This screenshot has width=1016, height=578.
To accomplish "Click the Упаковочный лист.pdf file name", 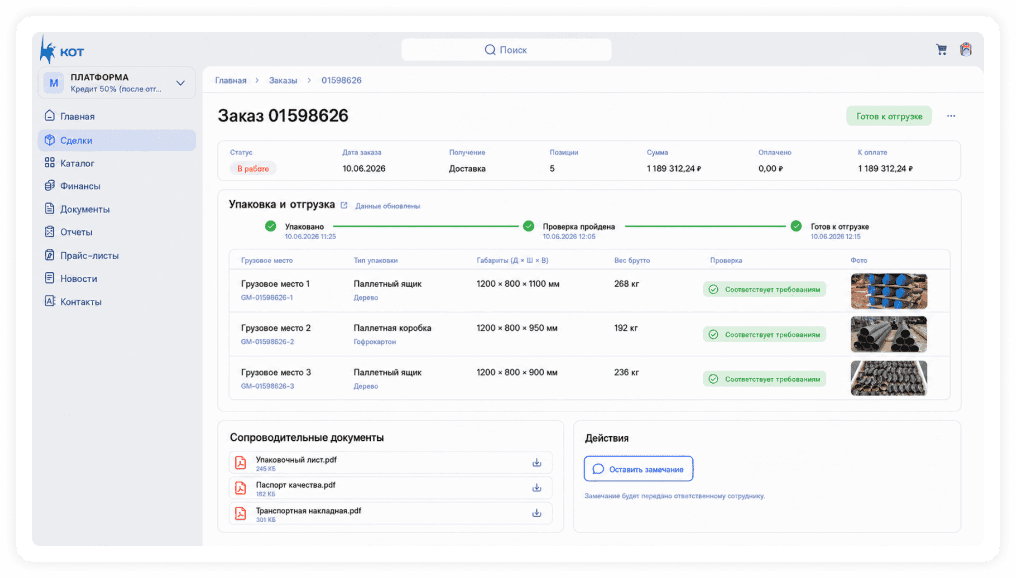I will click(296, 459).
